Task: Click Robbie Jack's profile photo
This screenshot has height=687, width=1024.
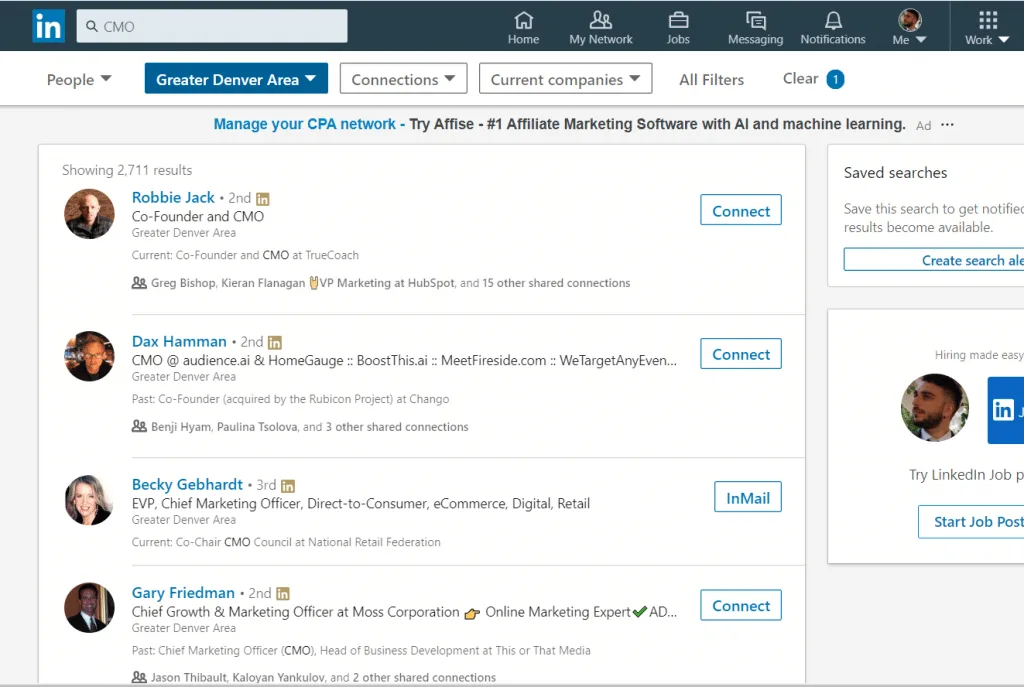Action: tap(89, 214)
